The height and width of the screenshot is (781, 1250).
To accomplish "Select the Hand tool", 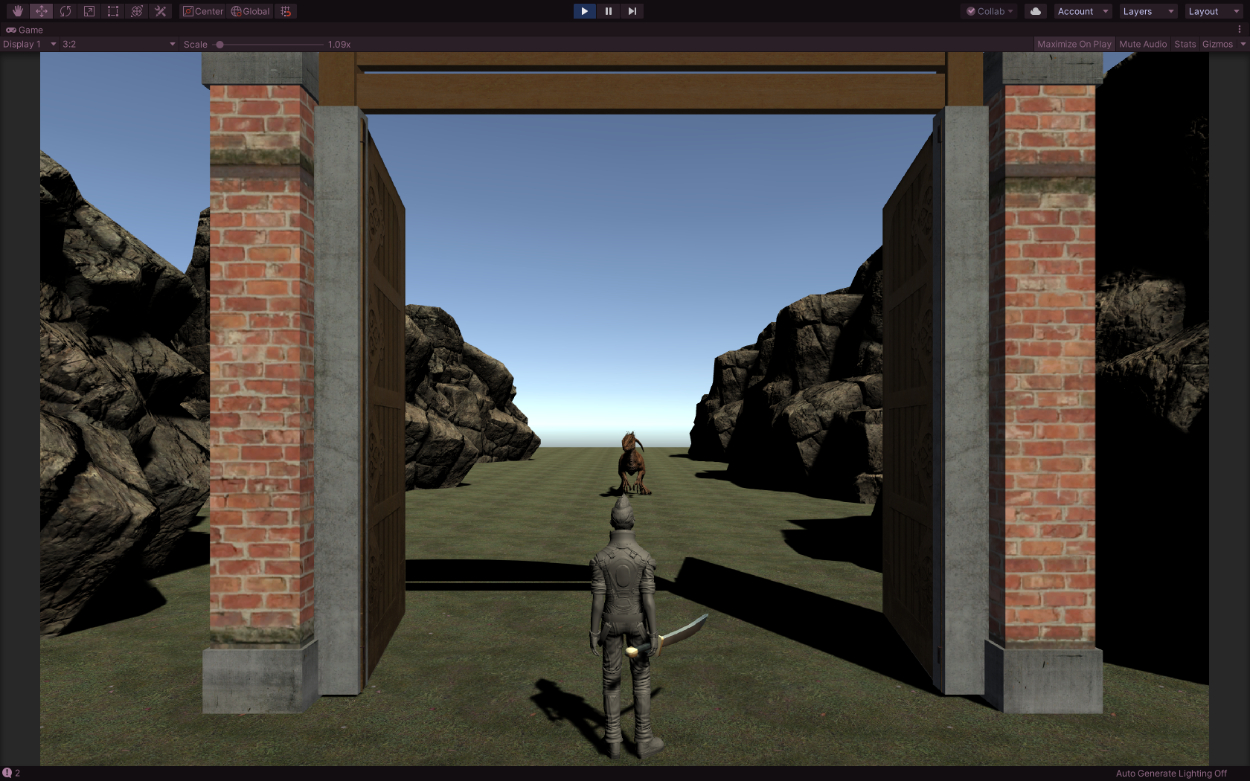I will point(17,11).
